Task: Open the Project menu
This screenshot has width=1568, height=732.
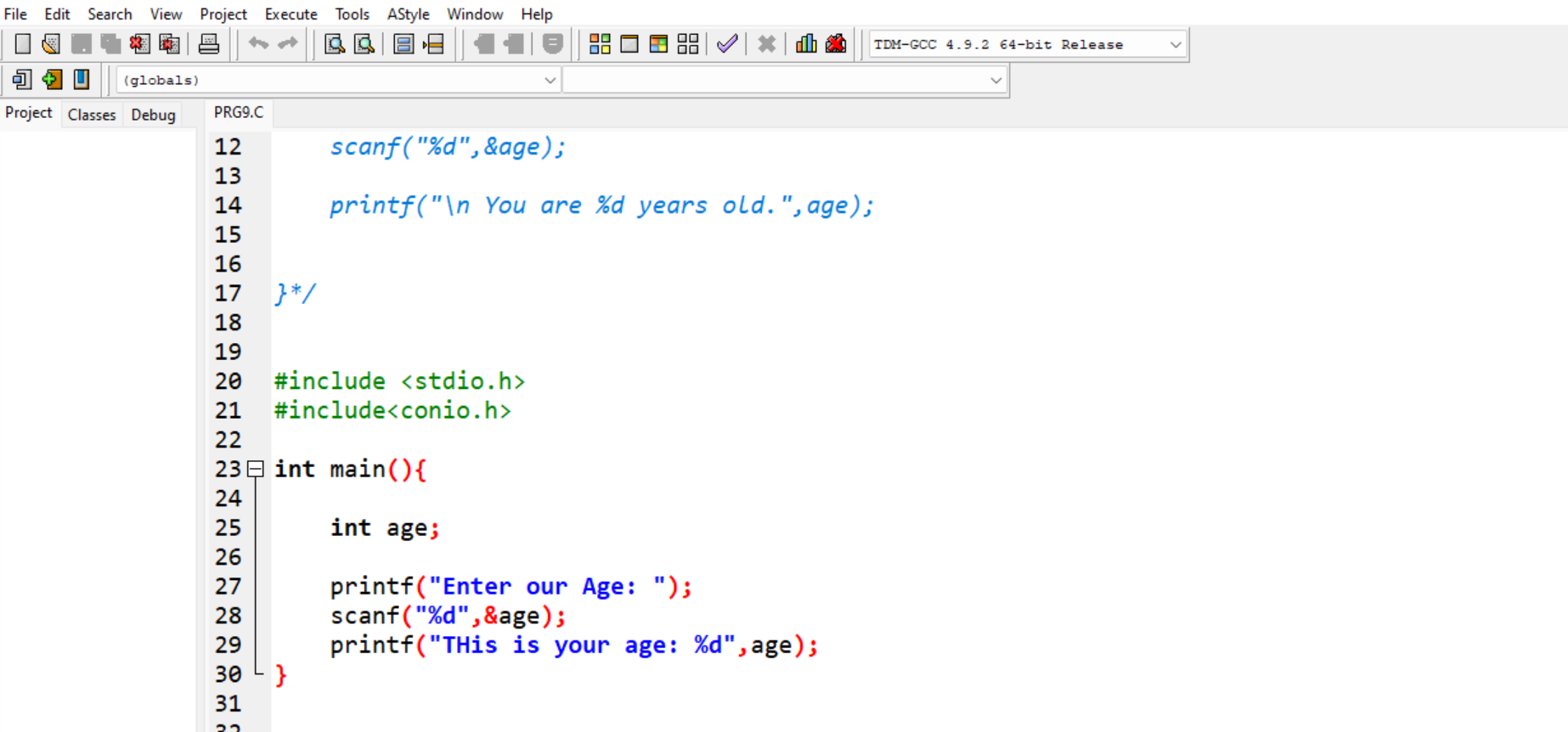Action: [223, 14]
